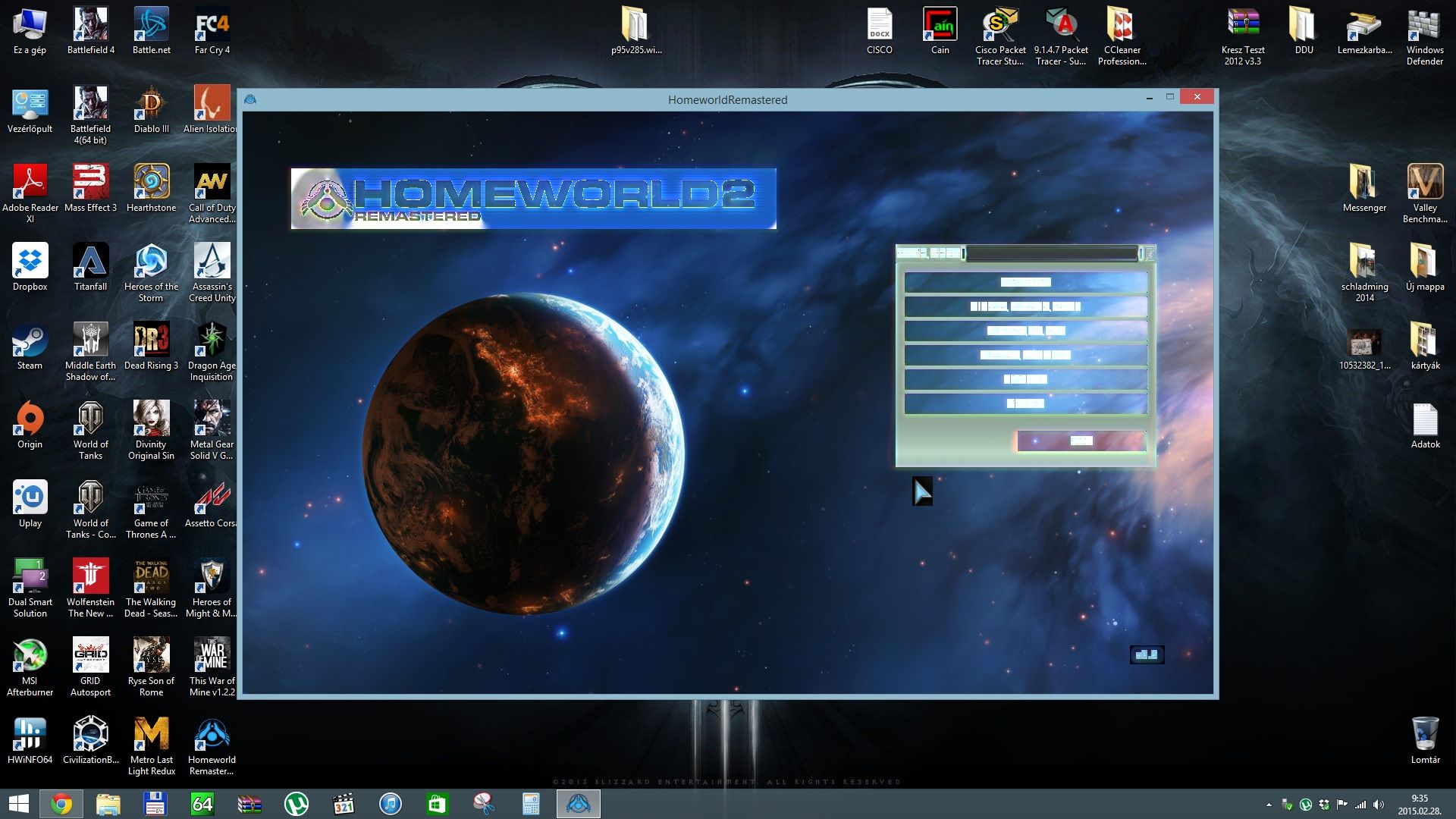
Task: Open MSI Afterburner shortcut
Action: coord(30,667)
